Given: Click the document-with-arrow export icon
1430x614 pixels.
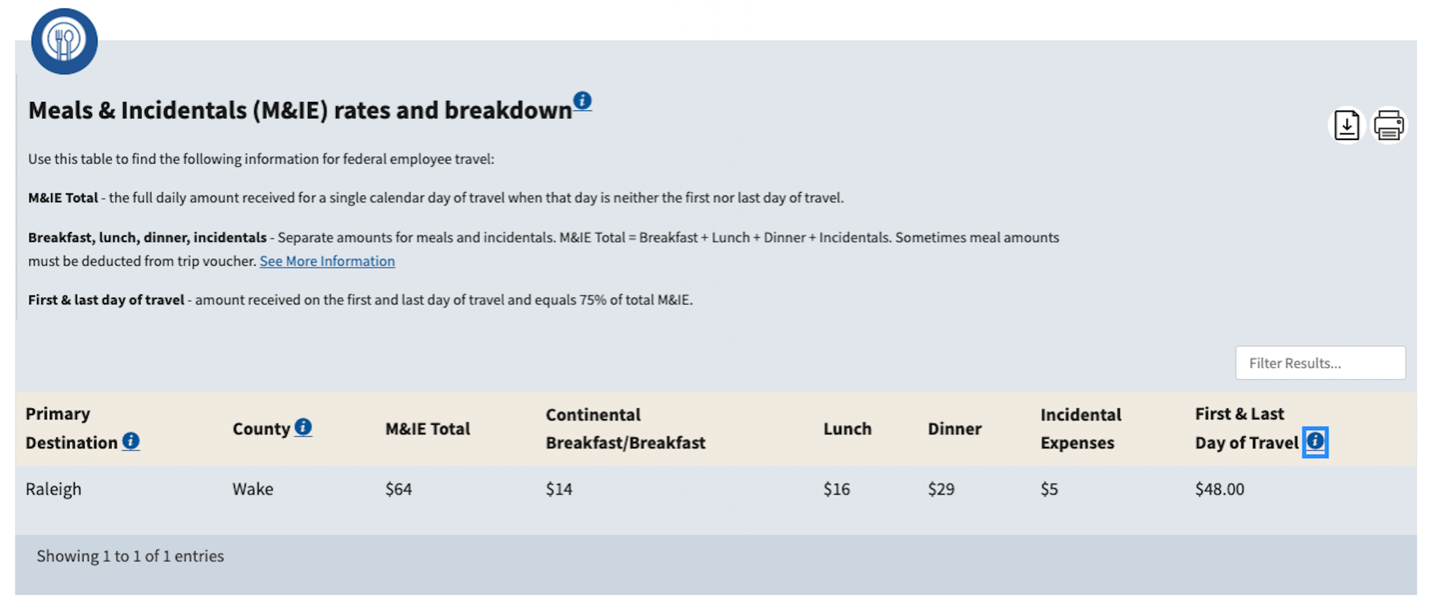Looking at the screenshot, I should pos(1346,125).
